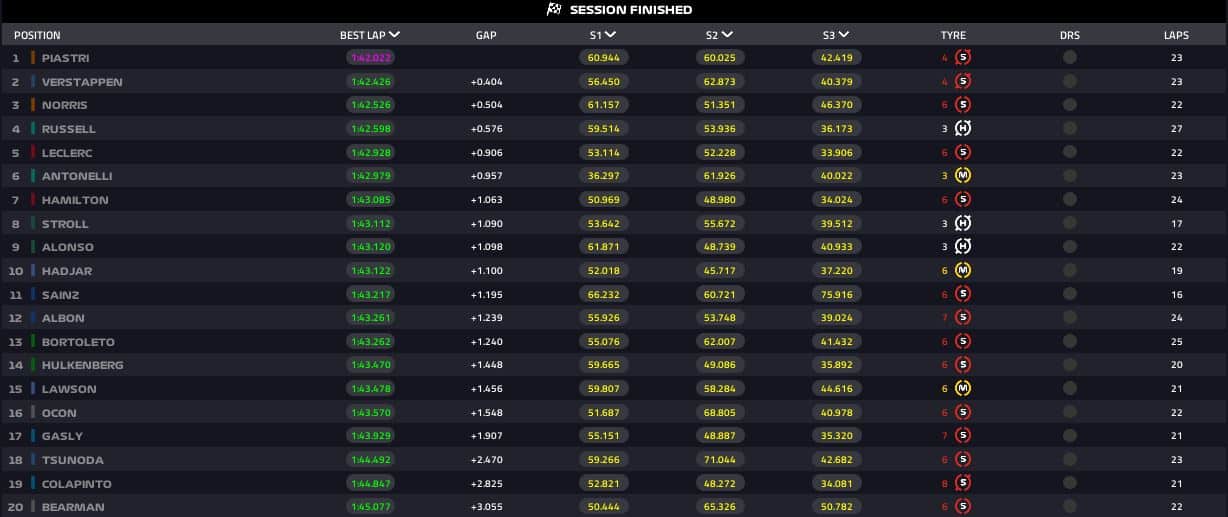Click Stroll's lap count 17
This screenshot has width=1228, height=517.
coord(1177,224)
